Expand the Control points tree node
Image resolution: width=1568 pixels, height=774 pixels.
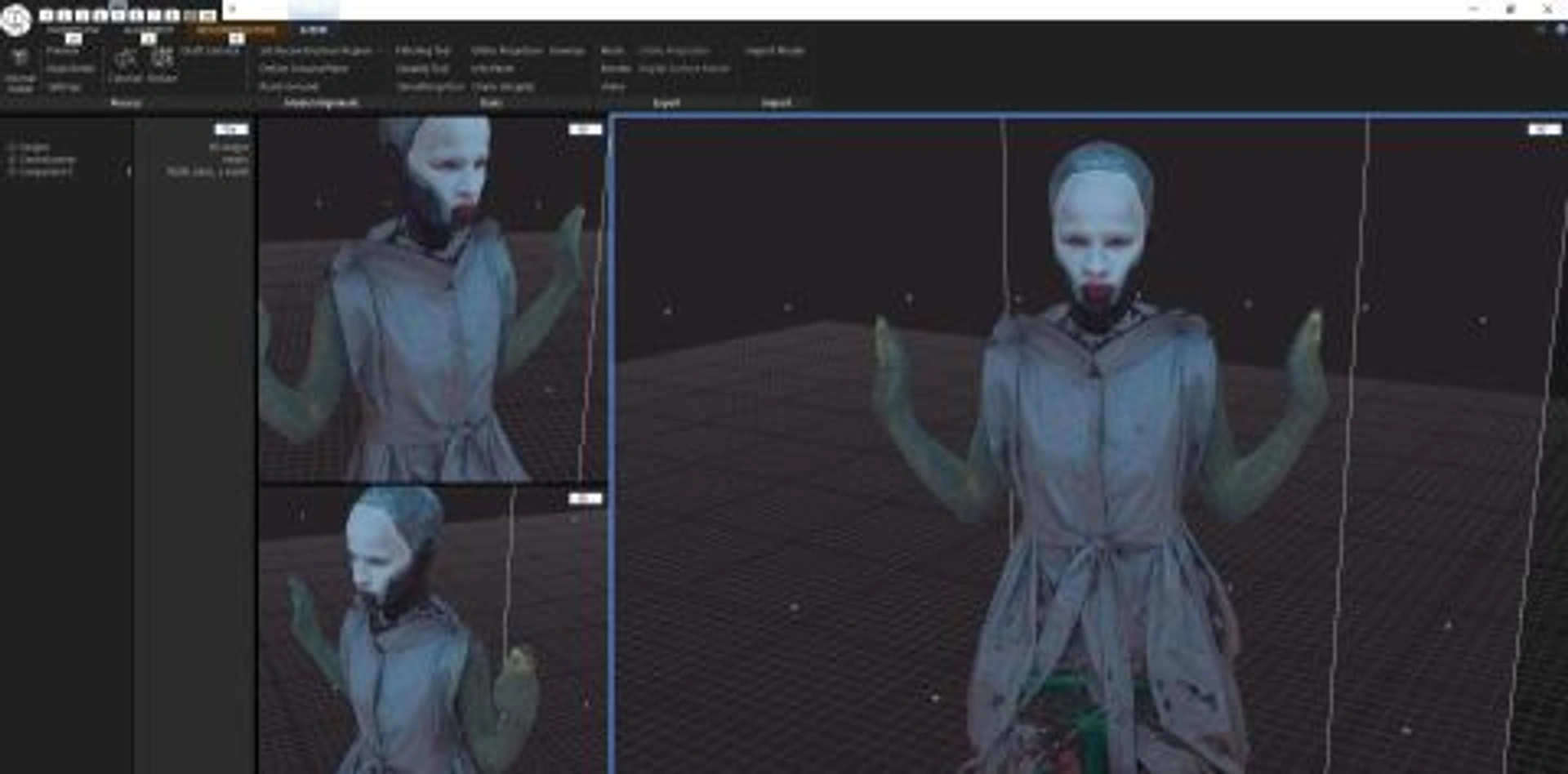point(11,160)
